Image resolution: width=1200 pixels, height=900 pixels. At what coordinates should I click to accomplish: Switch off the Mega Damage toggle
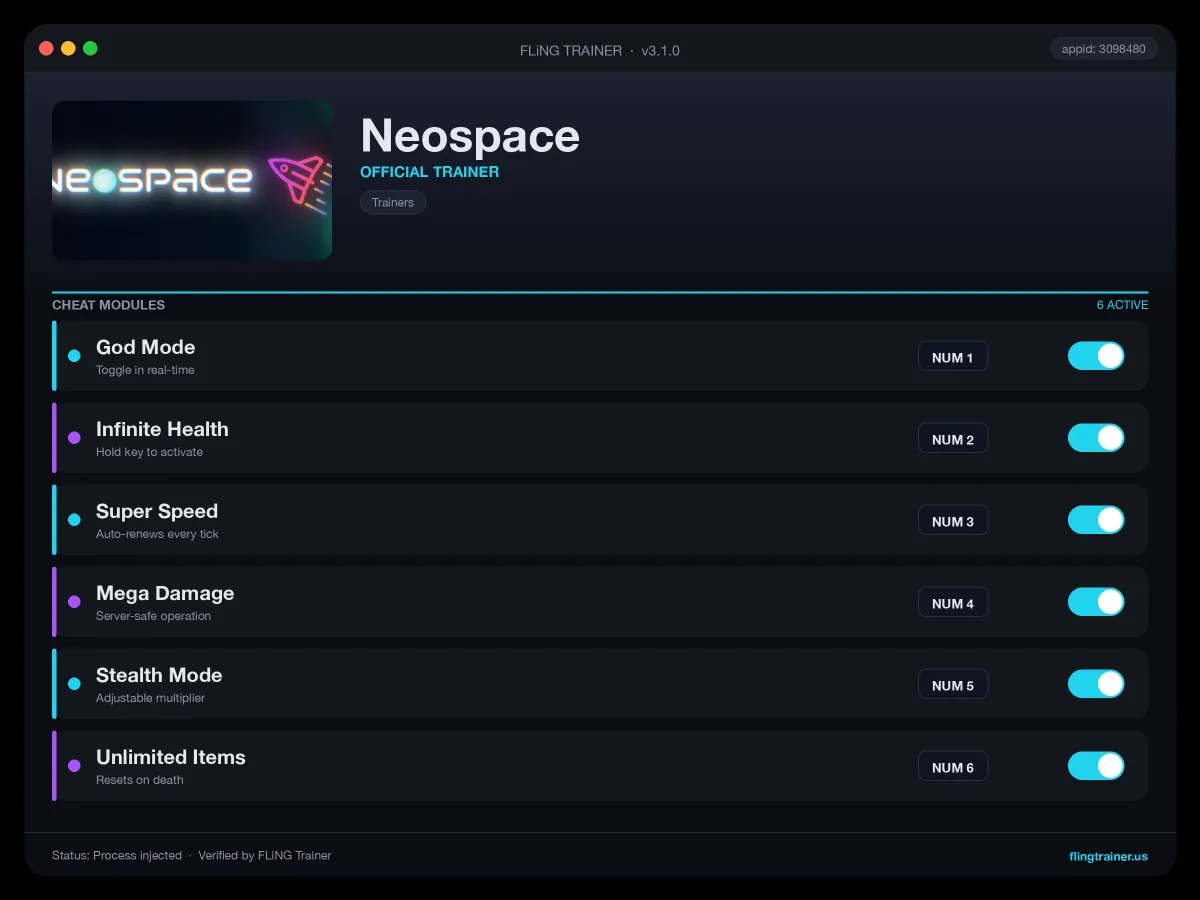[x=1096, y=602]
